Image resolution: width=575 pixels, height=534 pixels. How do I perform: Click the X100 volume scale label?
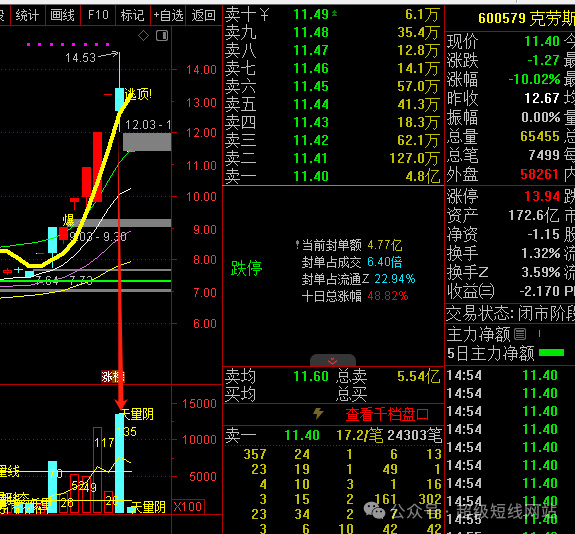click(x=188, y=506)
